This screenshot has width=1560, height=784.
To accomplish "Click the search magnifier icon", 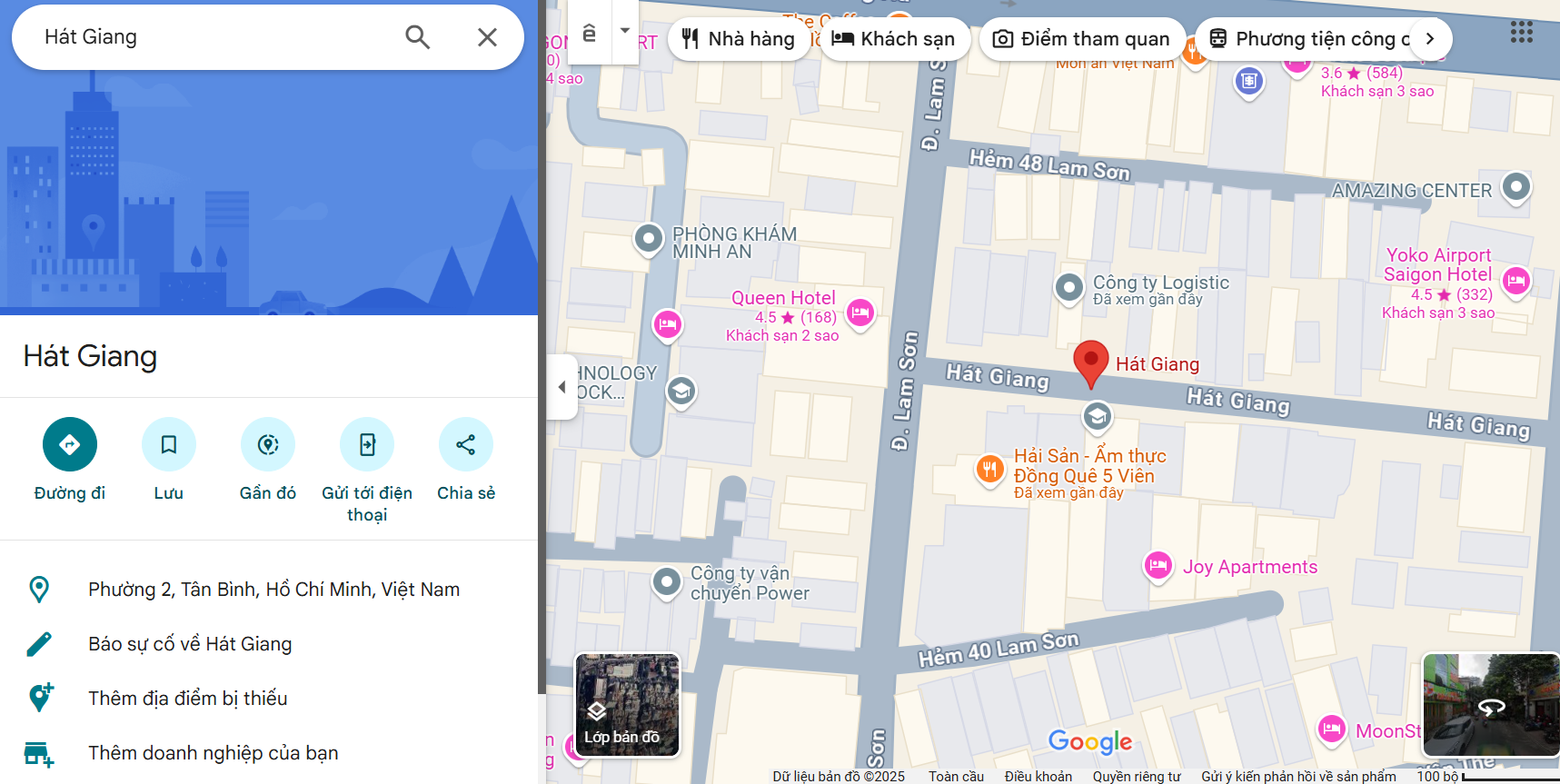I will pos(417,37).
